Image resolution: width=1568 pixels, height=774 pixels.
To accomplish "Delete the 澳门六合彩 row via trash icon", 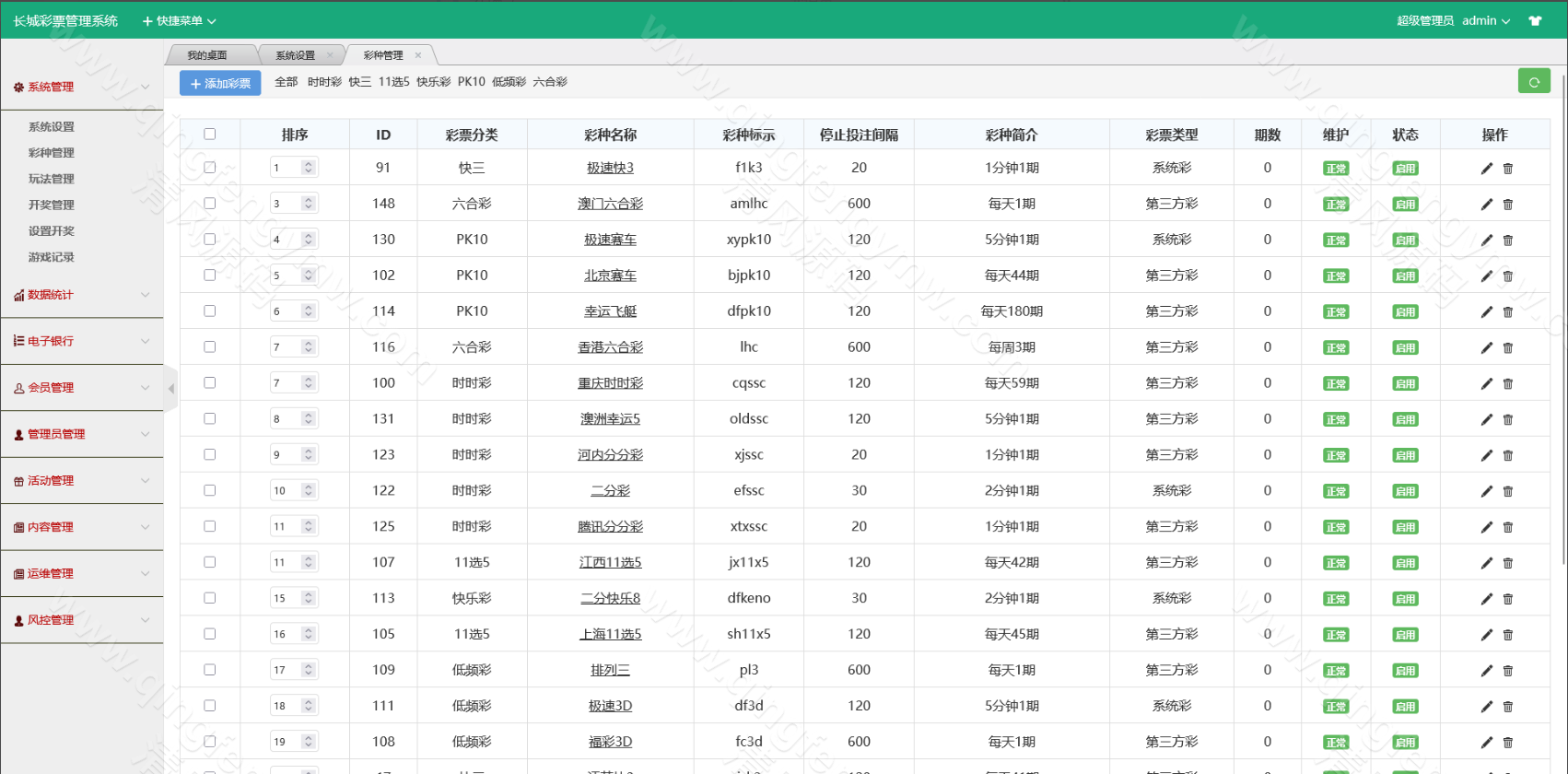I will point(1508,205).
